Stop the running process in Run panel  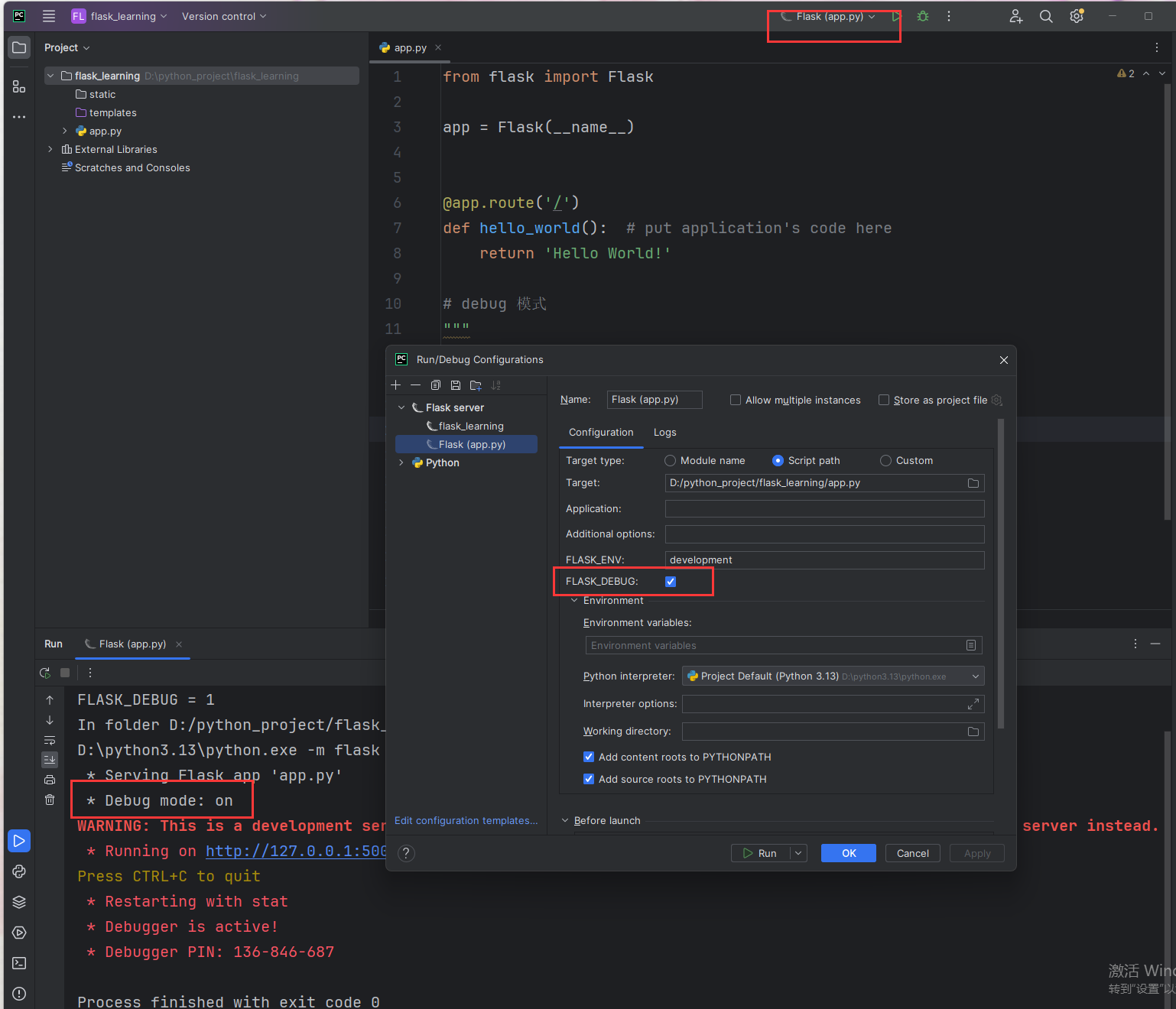65,673
